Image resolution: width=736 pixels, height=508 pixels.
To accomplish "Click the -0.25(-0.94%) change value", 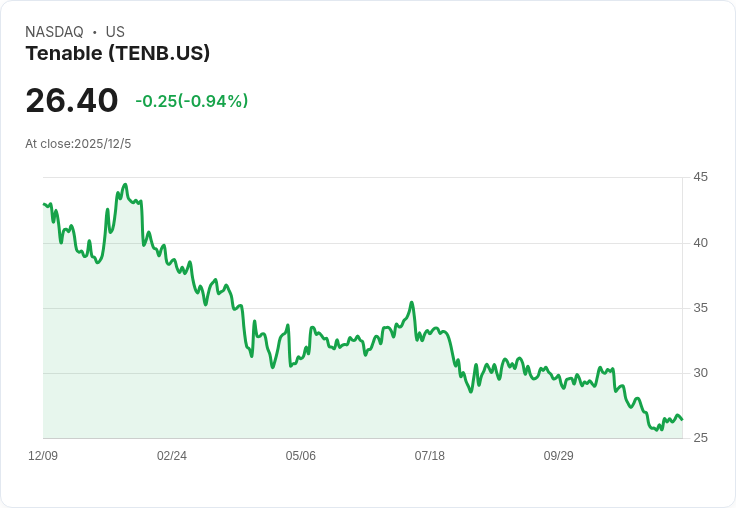I will 192,101.
